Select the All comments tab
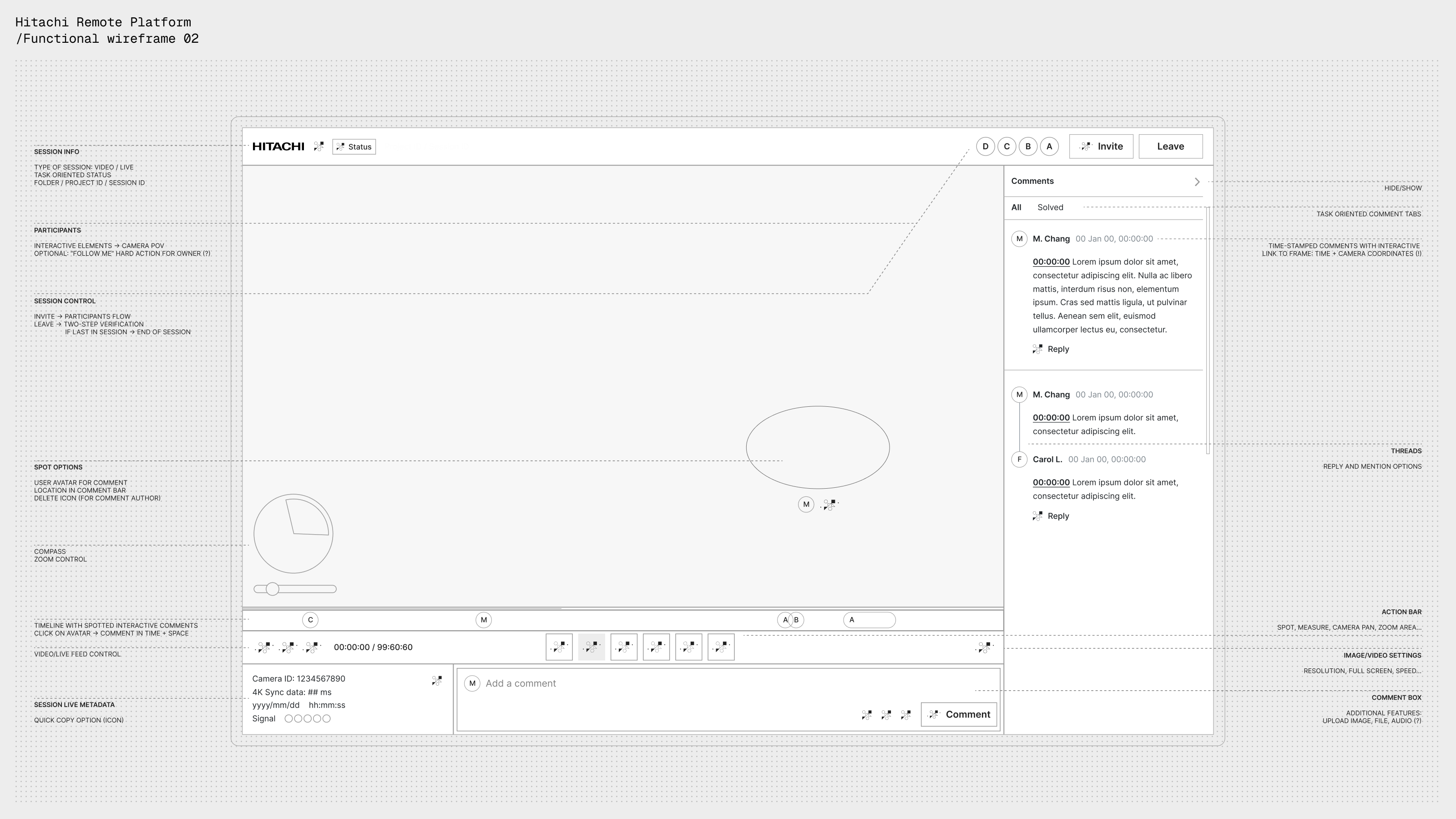1456x819 pixels. coord(1016,207)
